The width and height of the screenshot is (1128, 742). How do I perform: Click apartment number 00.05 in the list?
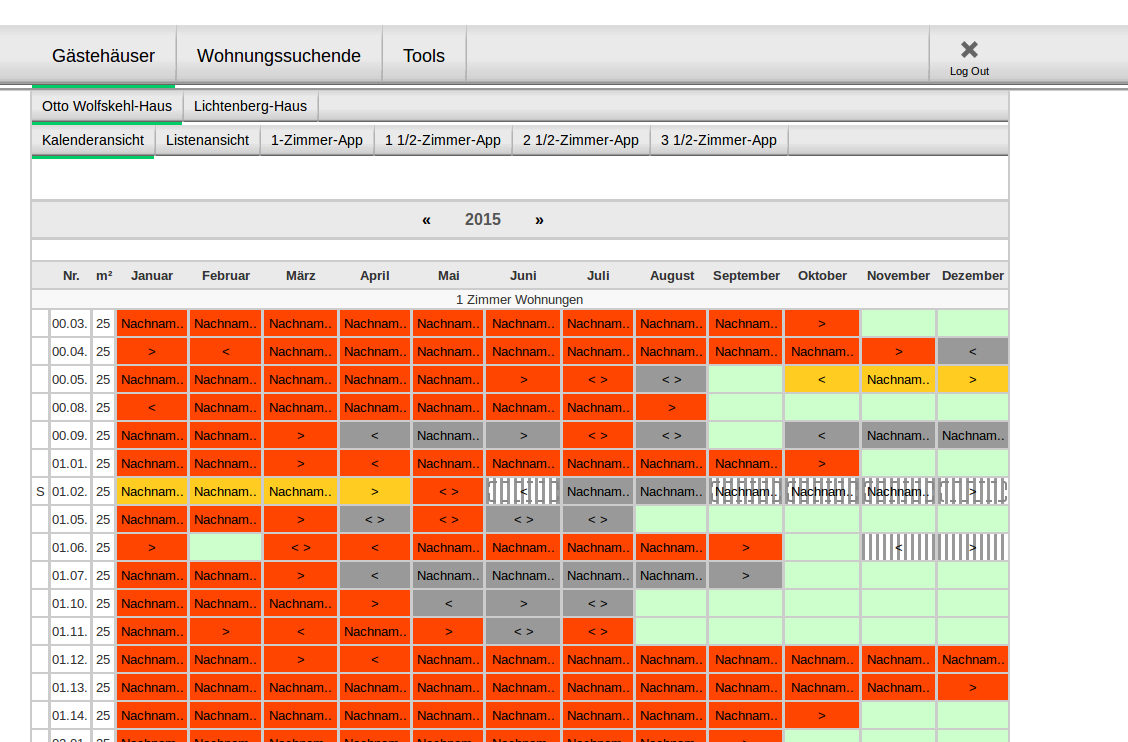pyautogui.click(x=70, y=379)
